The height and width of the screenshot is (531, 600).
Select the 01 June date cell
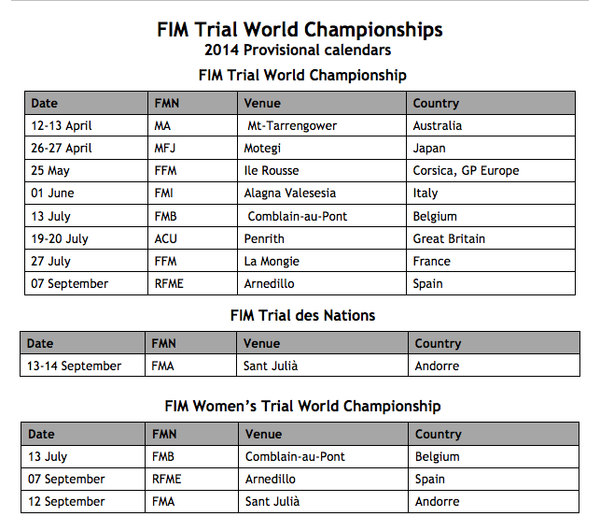(x=86, y=193)
